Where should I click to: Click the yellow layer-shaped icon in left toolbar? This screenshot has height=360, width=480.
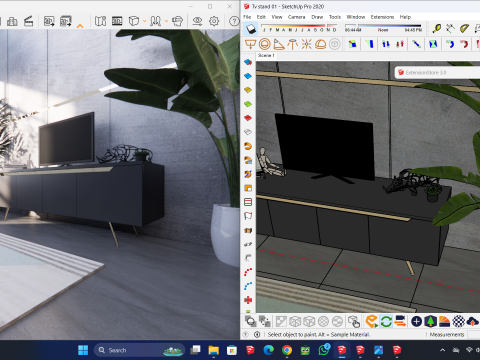[248, 90]
